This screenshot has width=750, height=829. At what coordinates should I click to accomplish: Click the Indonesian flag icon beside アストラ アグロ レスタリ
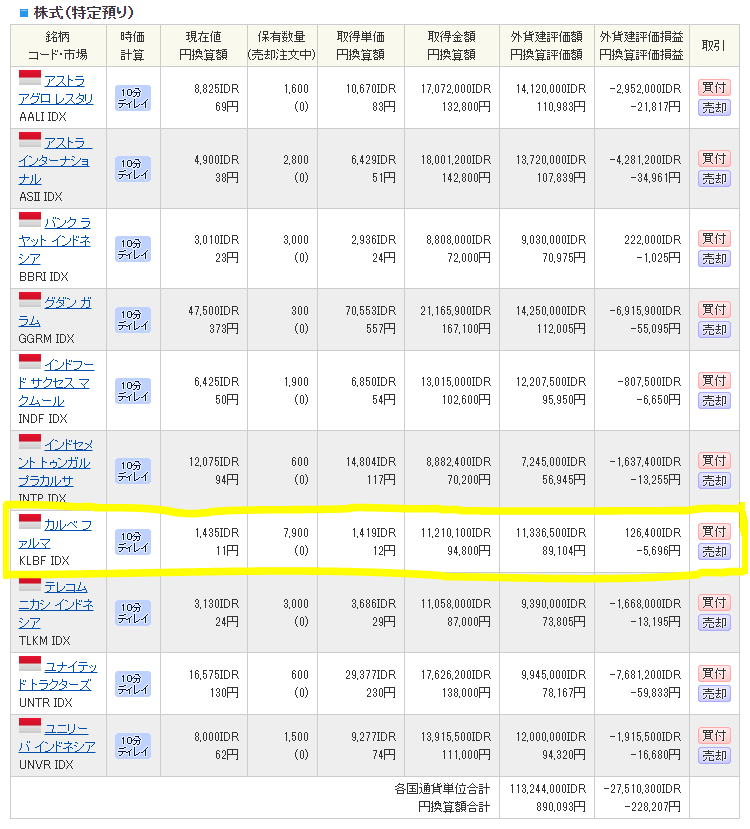click(x=29, y=80)
